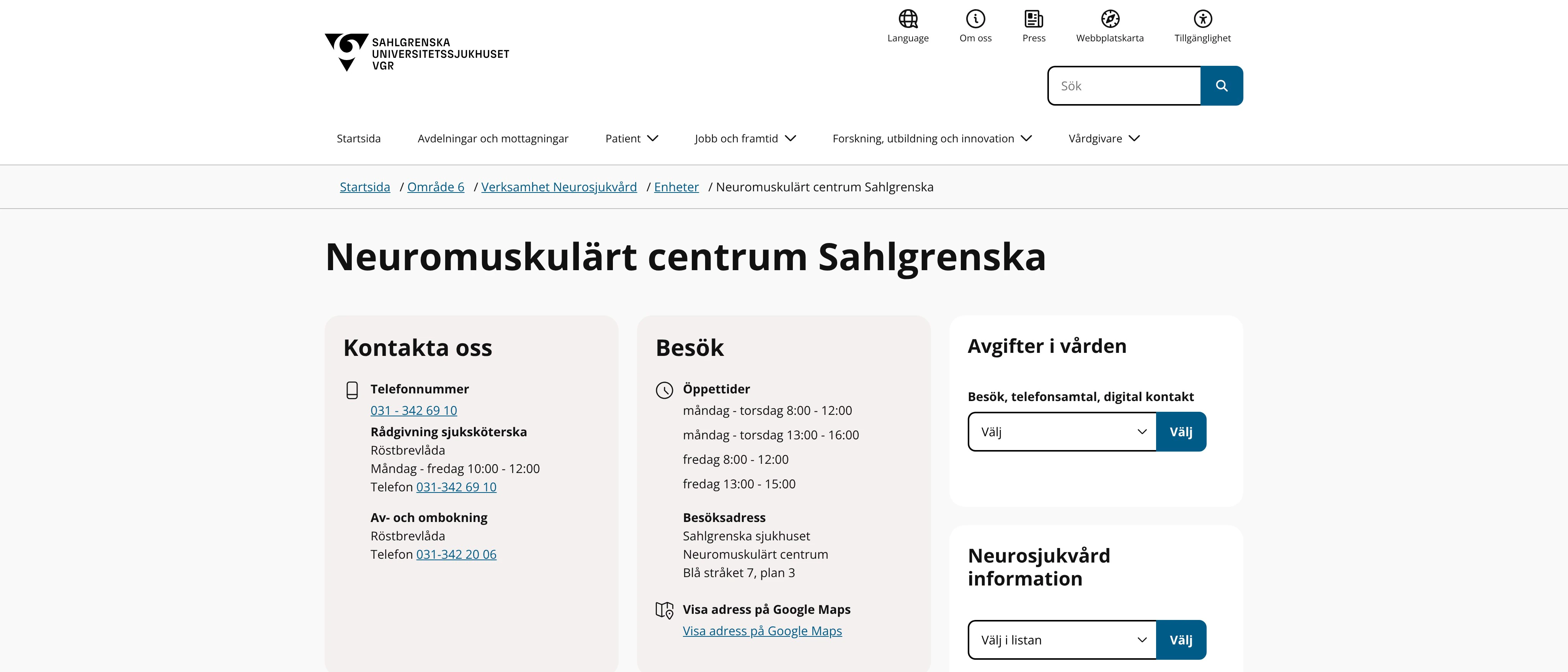
Task: Open the Language globe icon
Action: [x=908, y=19]
